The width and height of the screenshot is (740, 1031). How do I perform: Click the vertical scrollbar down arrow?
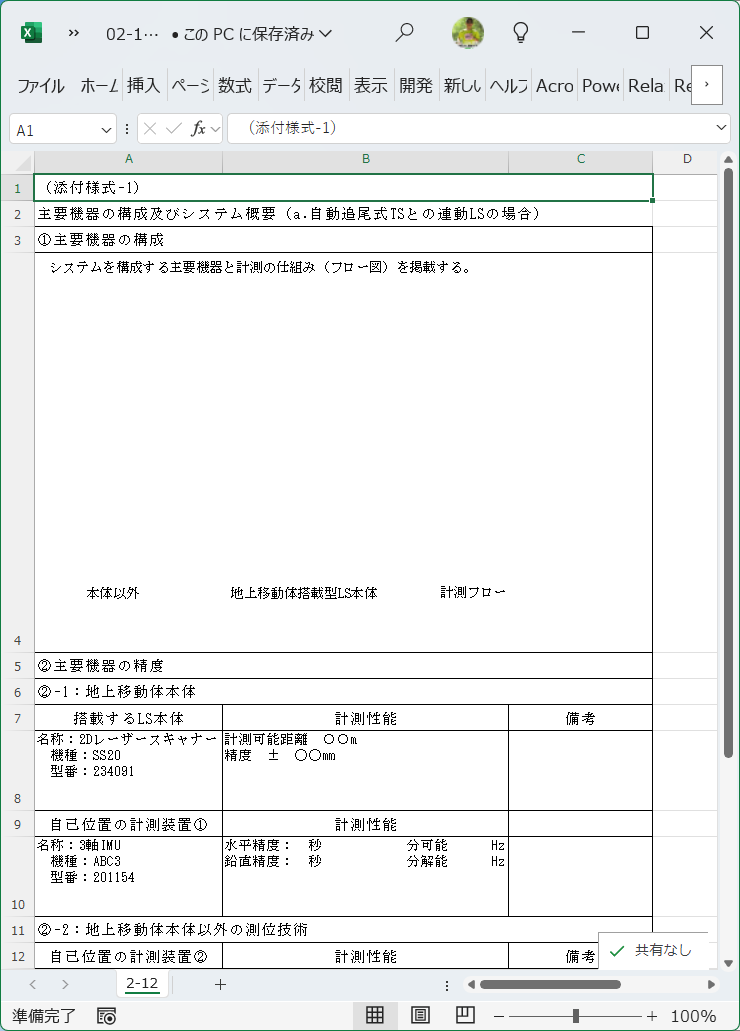click(x=728, y=963)
